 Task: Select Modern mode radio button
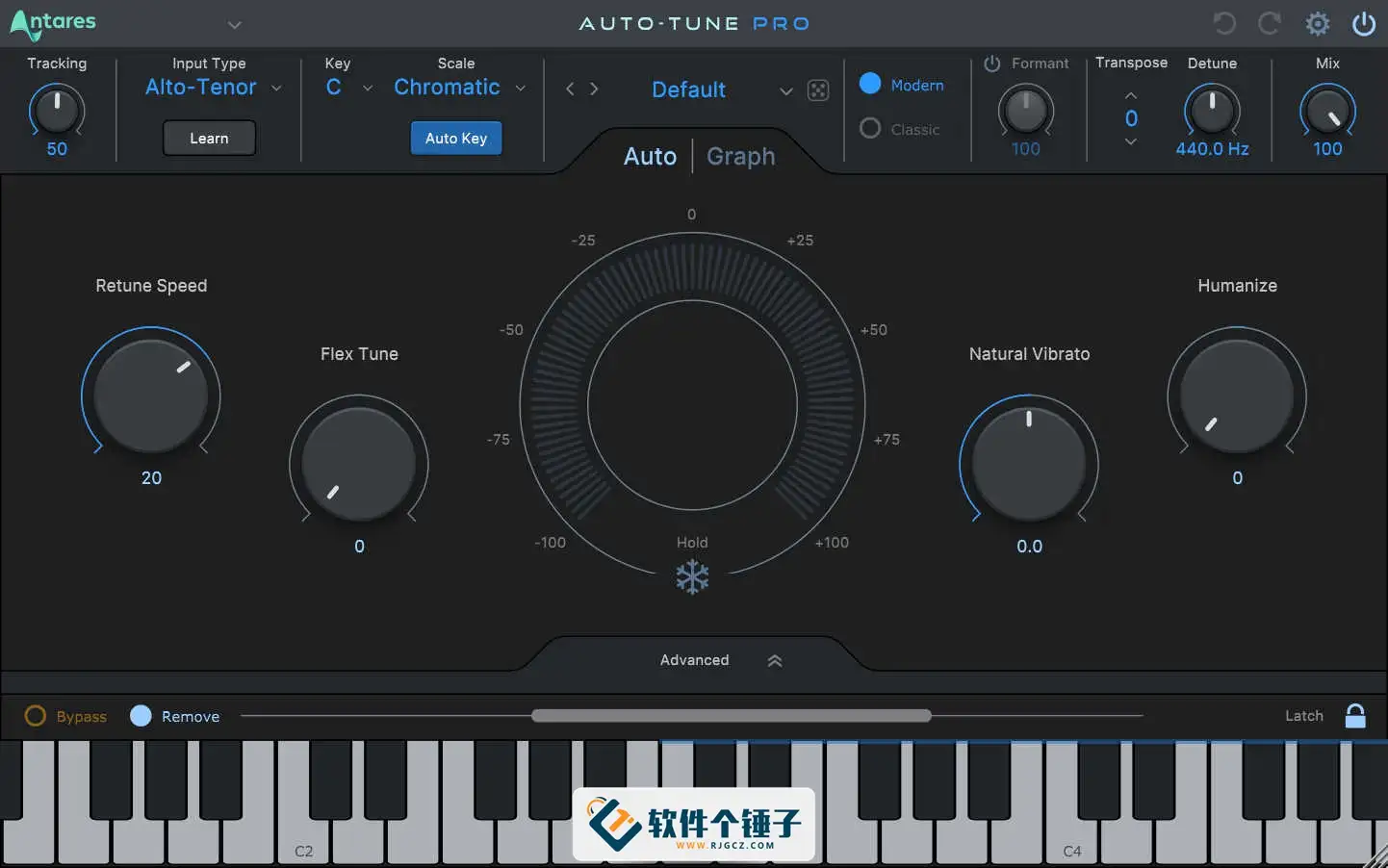click(870, 84)
